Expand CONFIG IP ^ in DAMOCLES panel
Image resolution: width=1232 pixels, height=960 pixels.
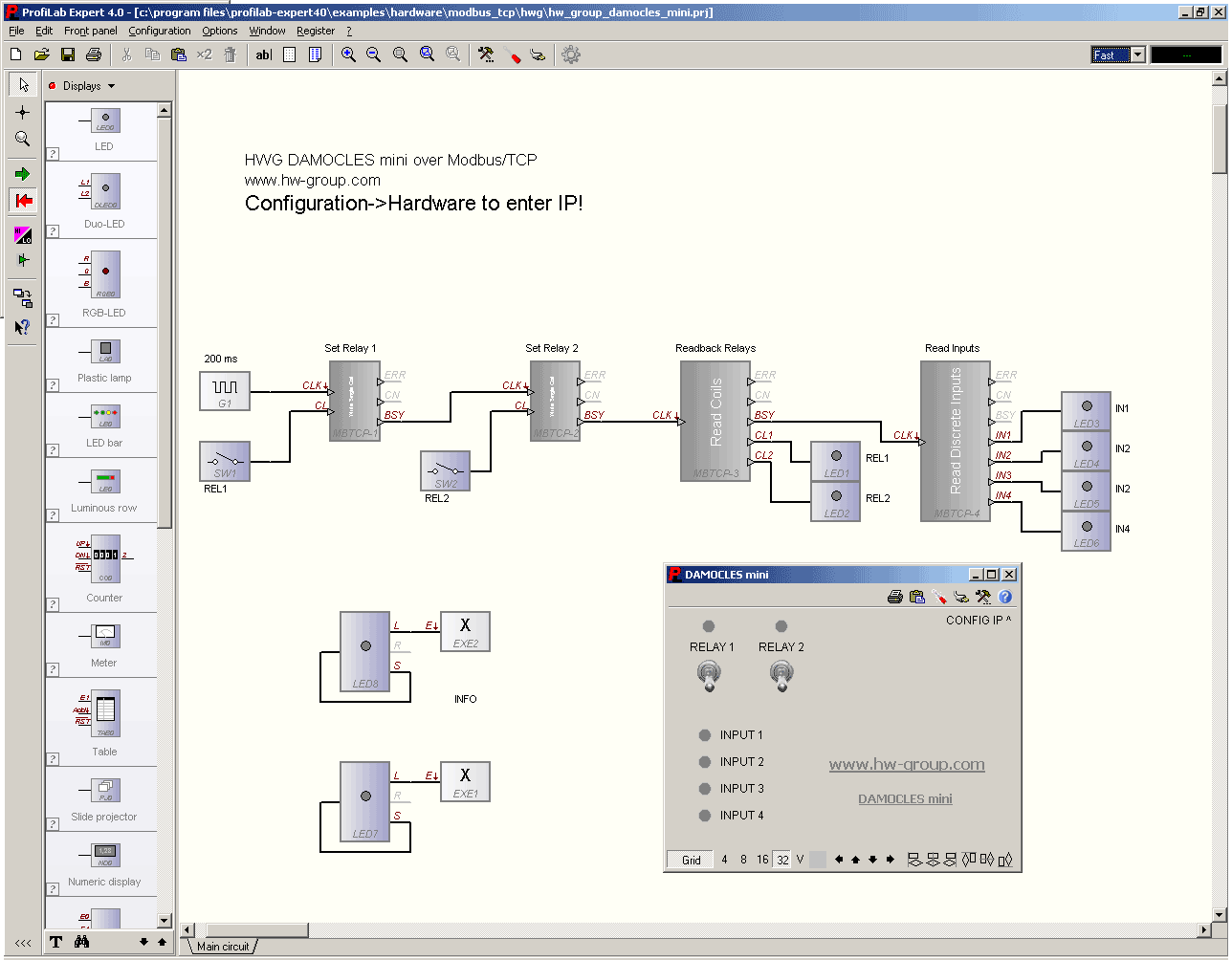pyautogui.click(x=979, y=621)
